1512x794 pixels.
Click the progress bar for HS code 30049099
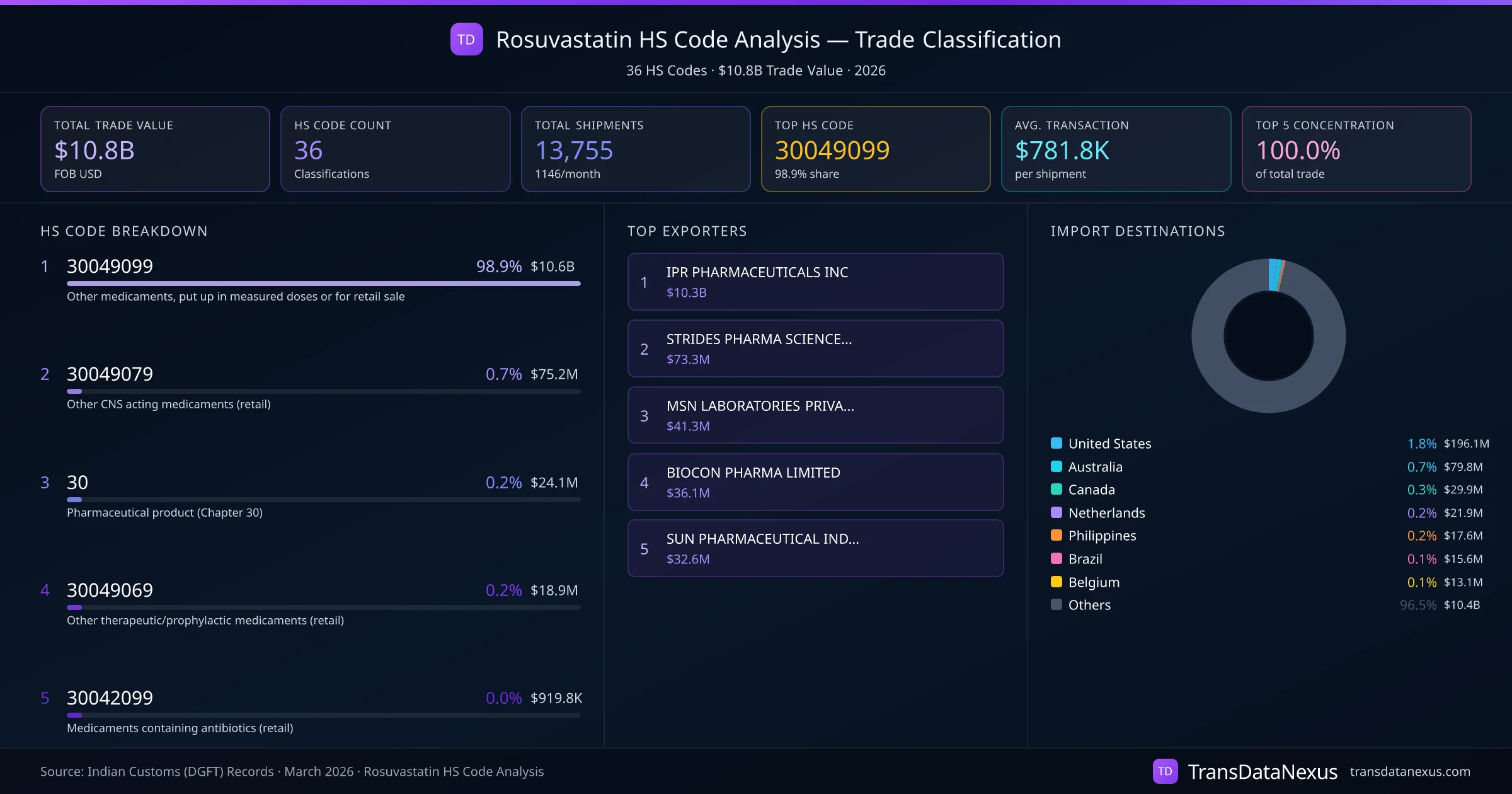323,284
